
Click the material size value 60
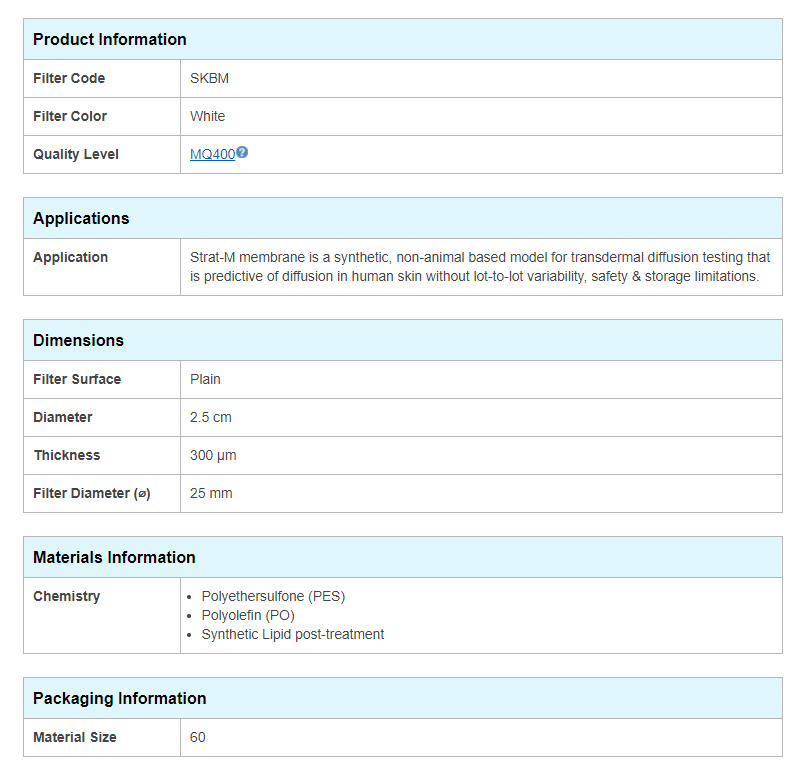point(198,738)
